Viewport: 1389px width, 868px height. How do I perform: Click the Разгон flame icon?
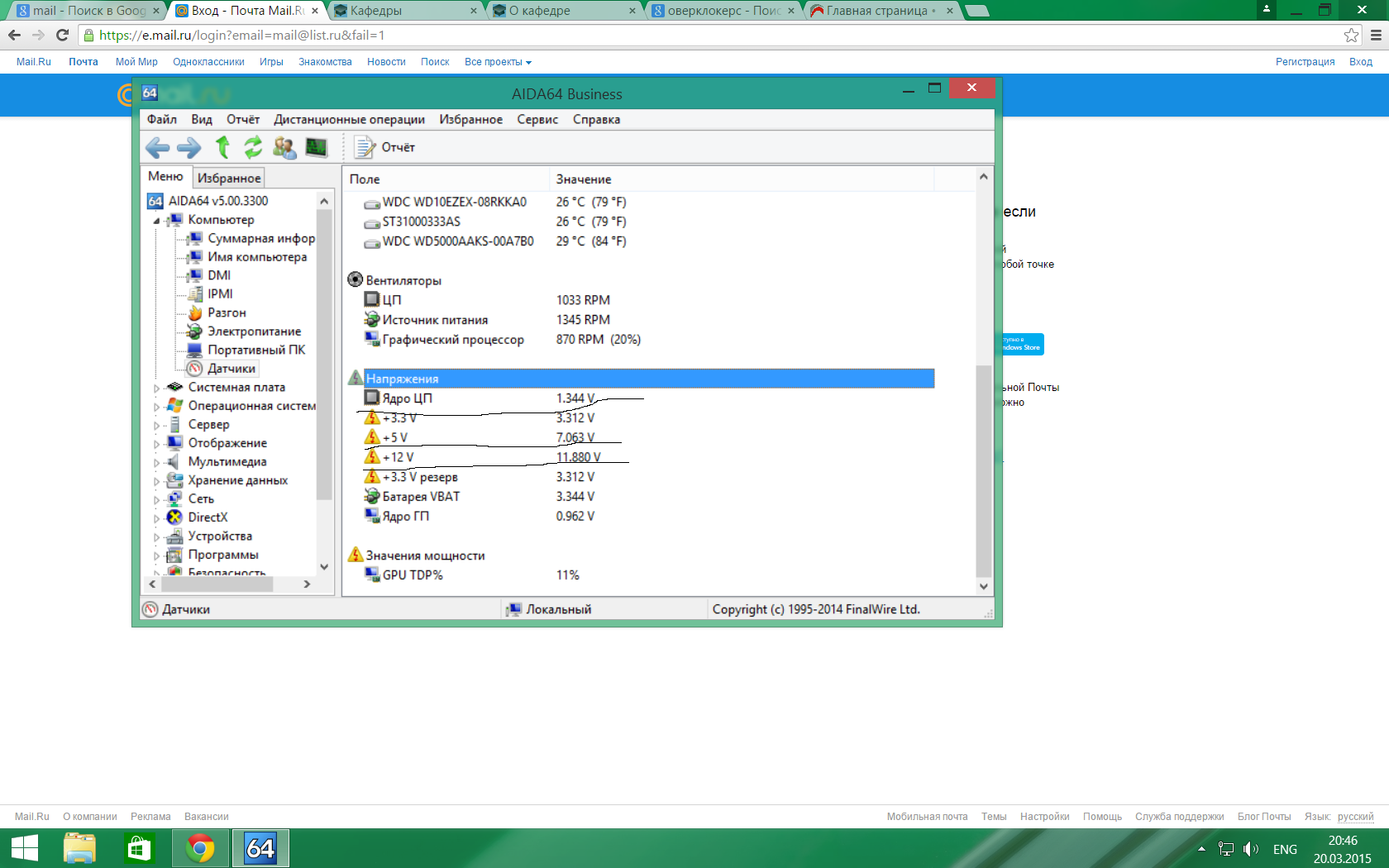click(x=195, y=312)
